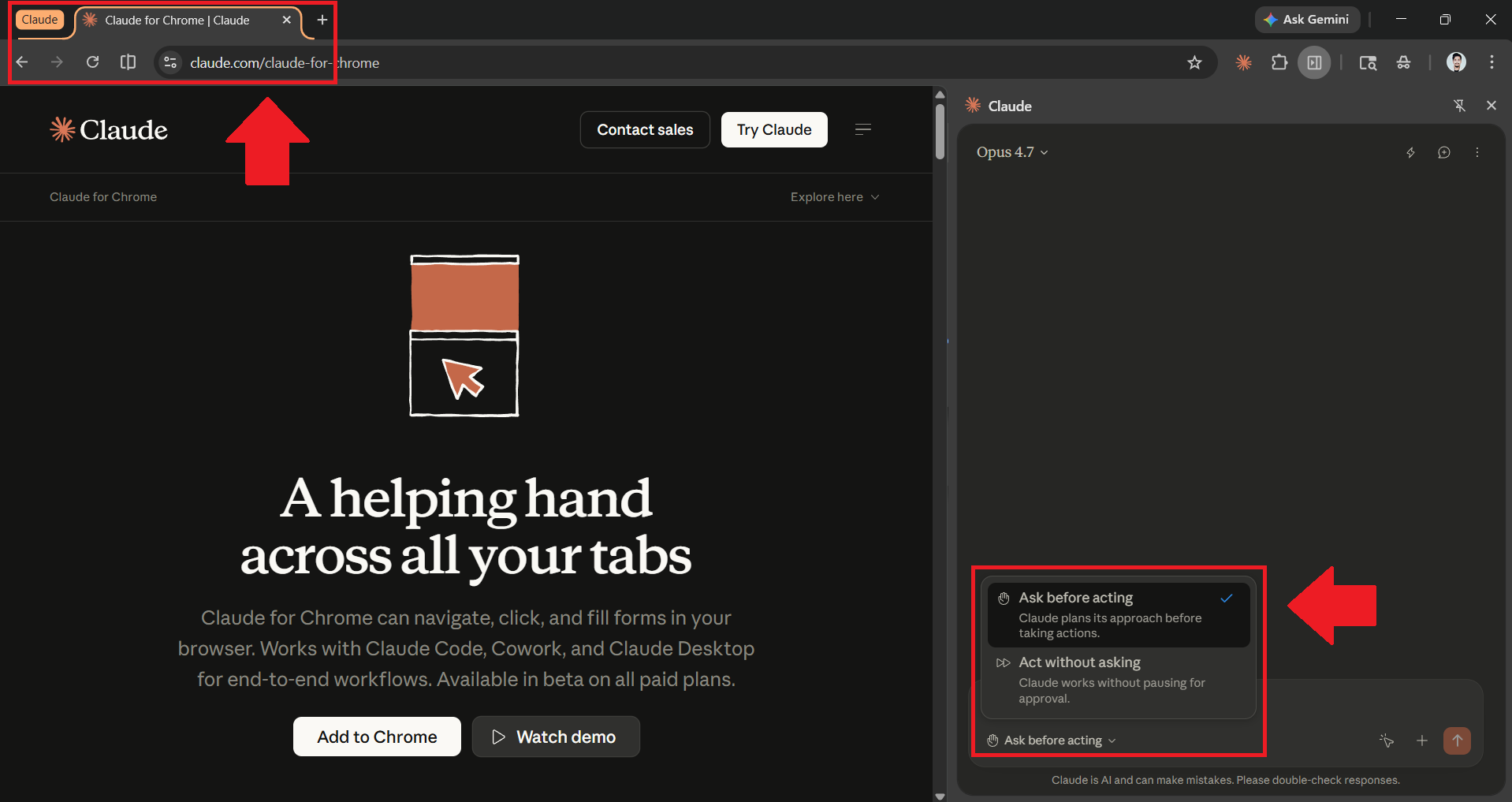The width and height of the screenshot is (1512, 802).
Task: Open site information icon in address bar
Action: (x=169, y=62)
